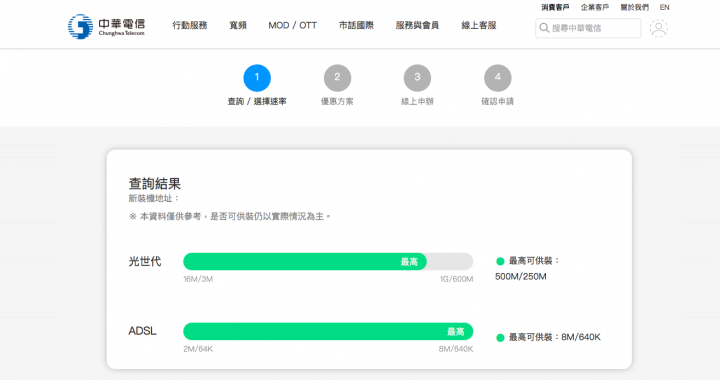Open the MOD / OTT menu
The height and width of the screenshot is (380, 720).
[292, 25]
